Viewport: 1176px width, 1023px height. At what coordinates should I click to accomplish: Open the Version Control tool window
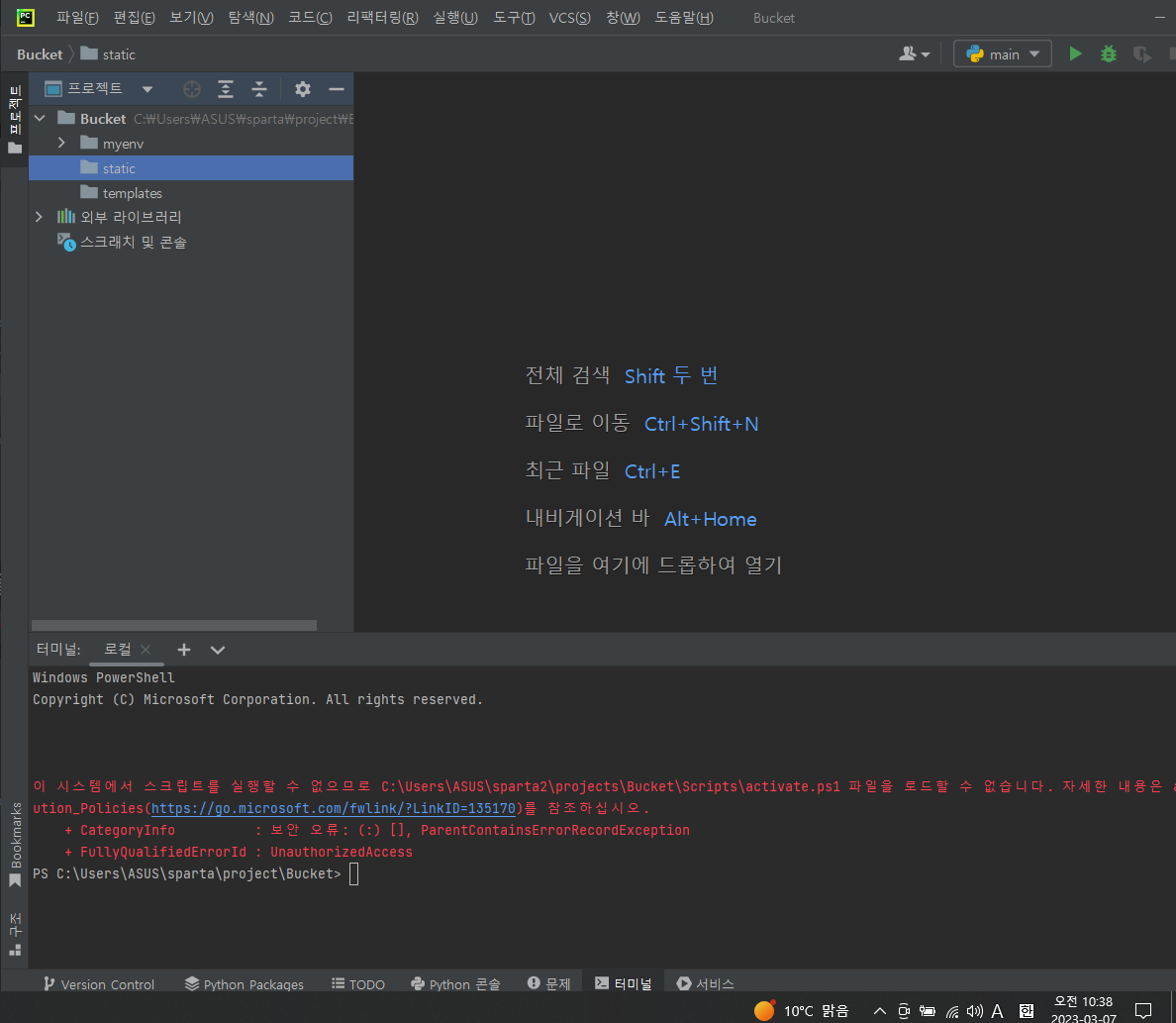(x=98, y=984)
